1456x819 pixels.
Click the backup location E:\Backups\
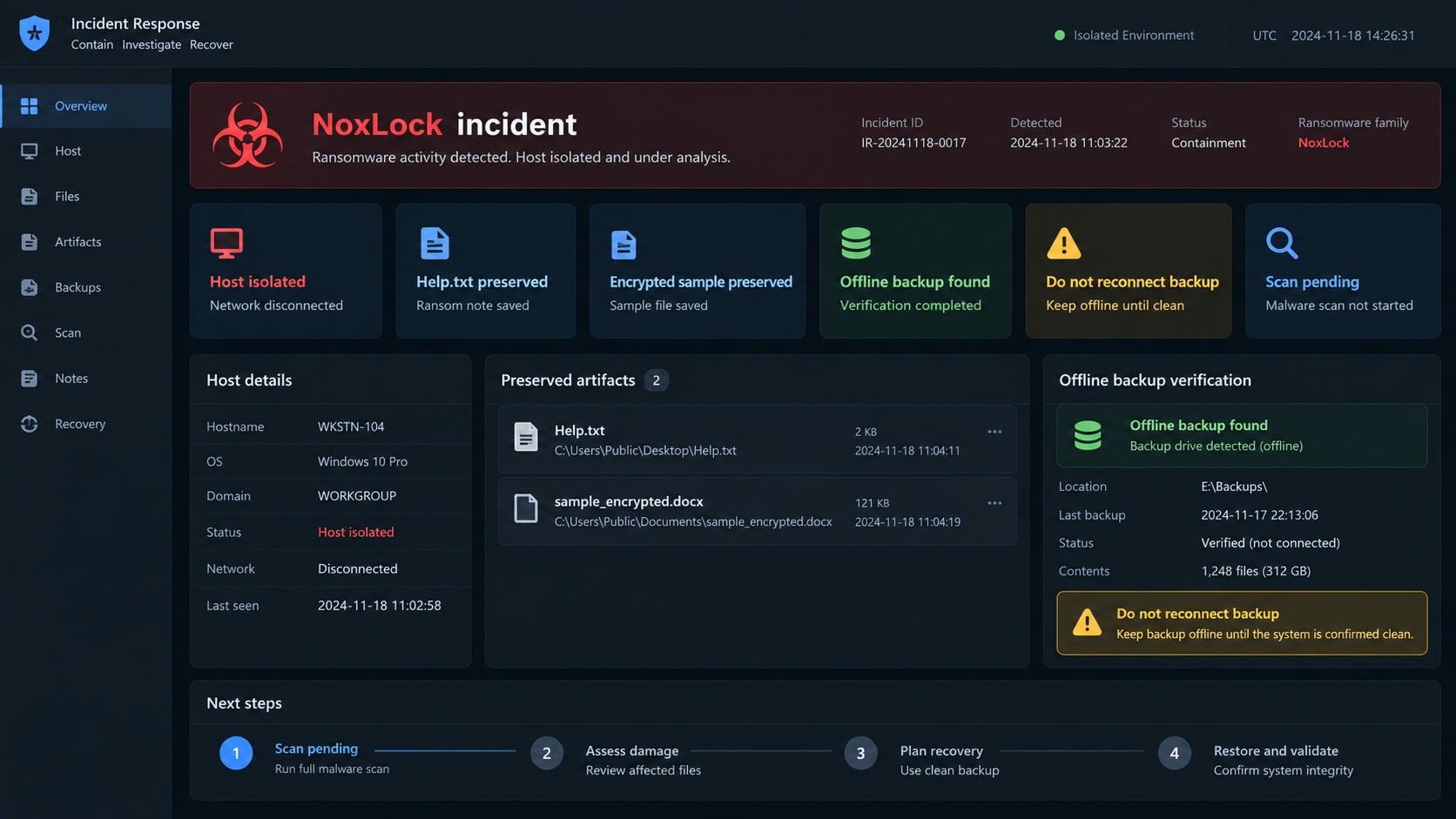click(1234, 487)
